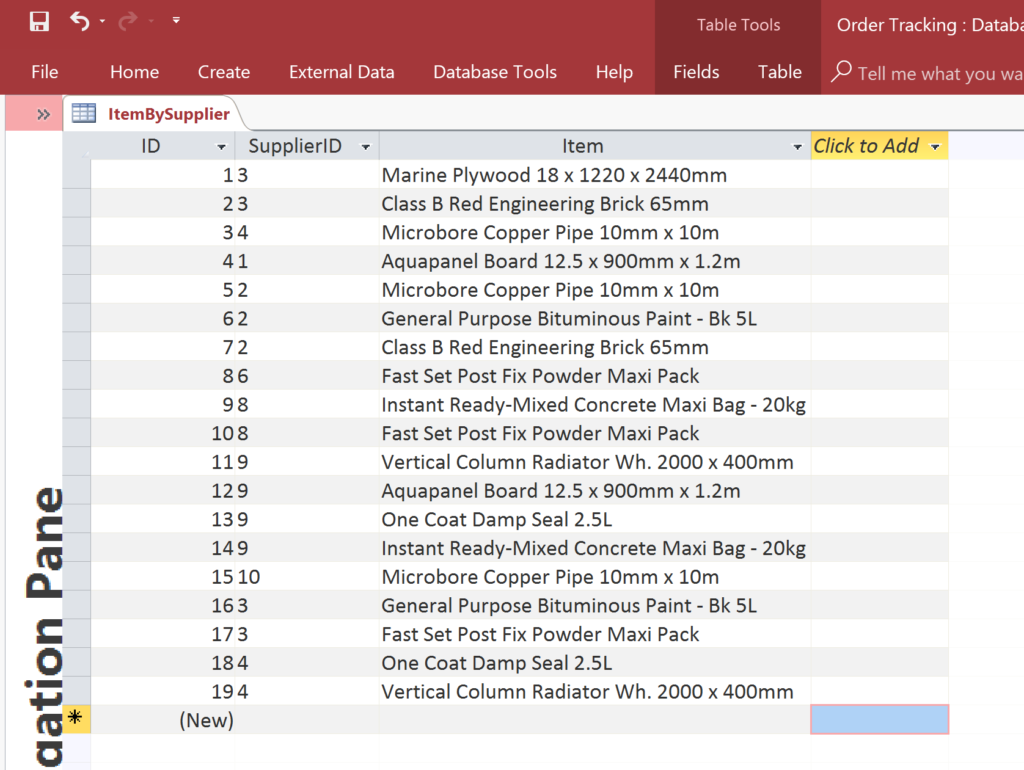Open the Database Tools ribbon tab
Viewport: 1024px width, 770px height.
[x=495, y=72]
